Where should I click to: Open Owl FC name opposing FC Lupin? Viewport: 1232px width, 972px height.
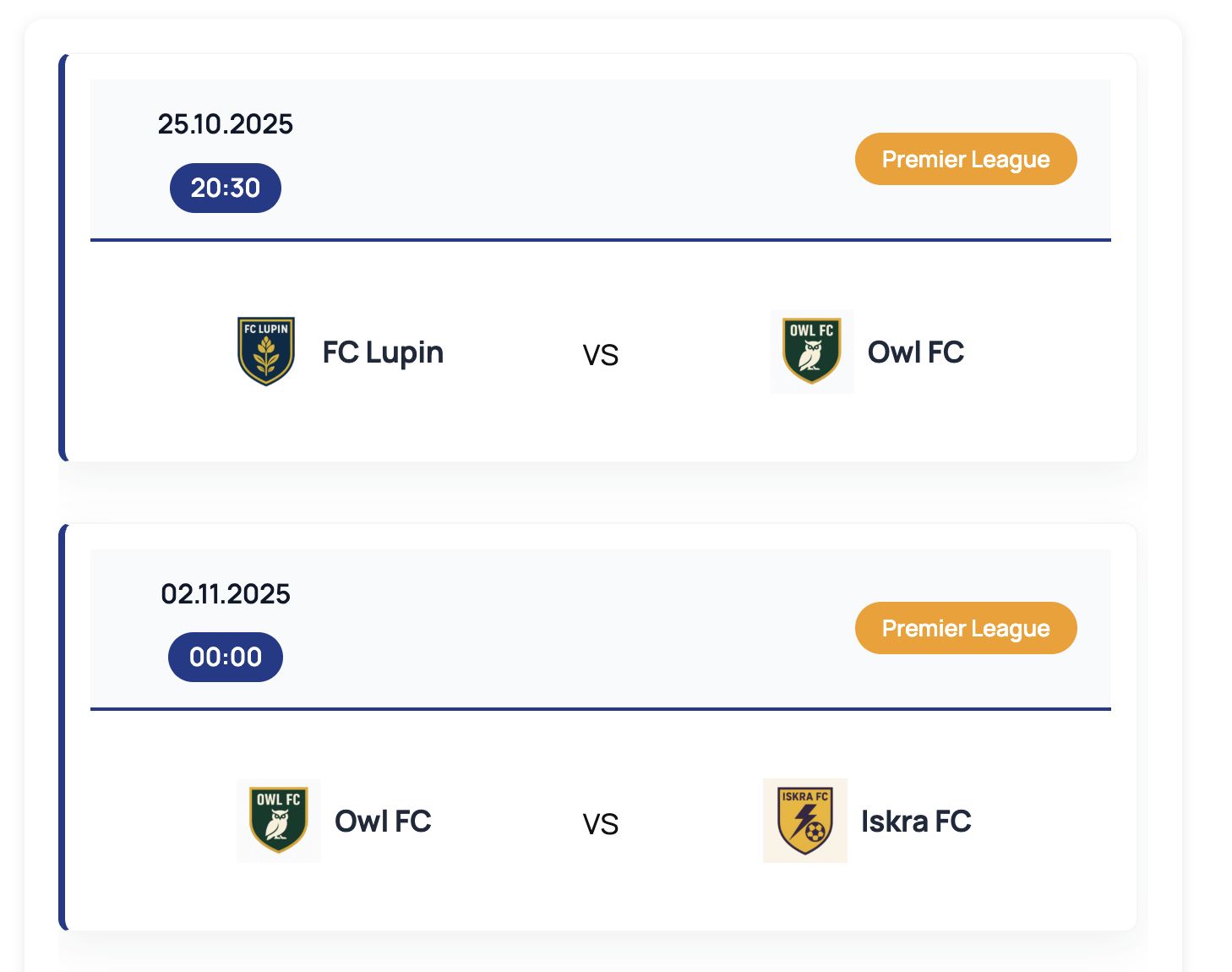click(916, 352)
